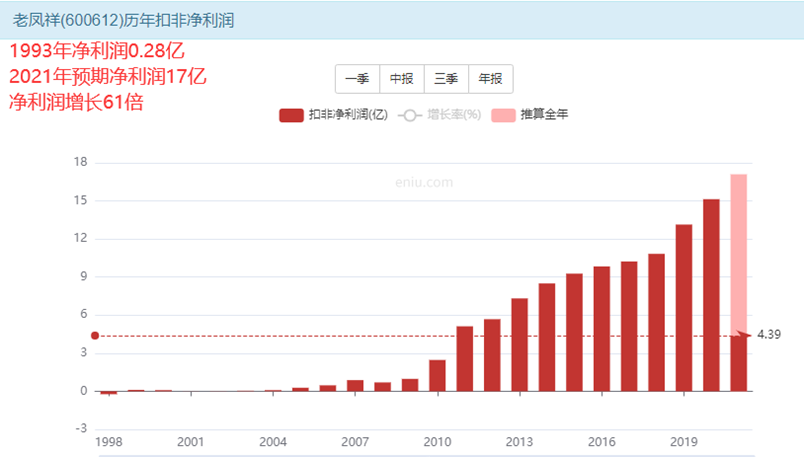Toggle the 增长率(%) legend series
Image resolution: width=804 pixels, height=457 pixels.
439,115
